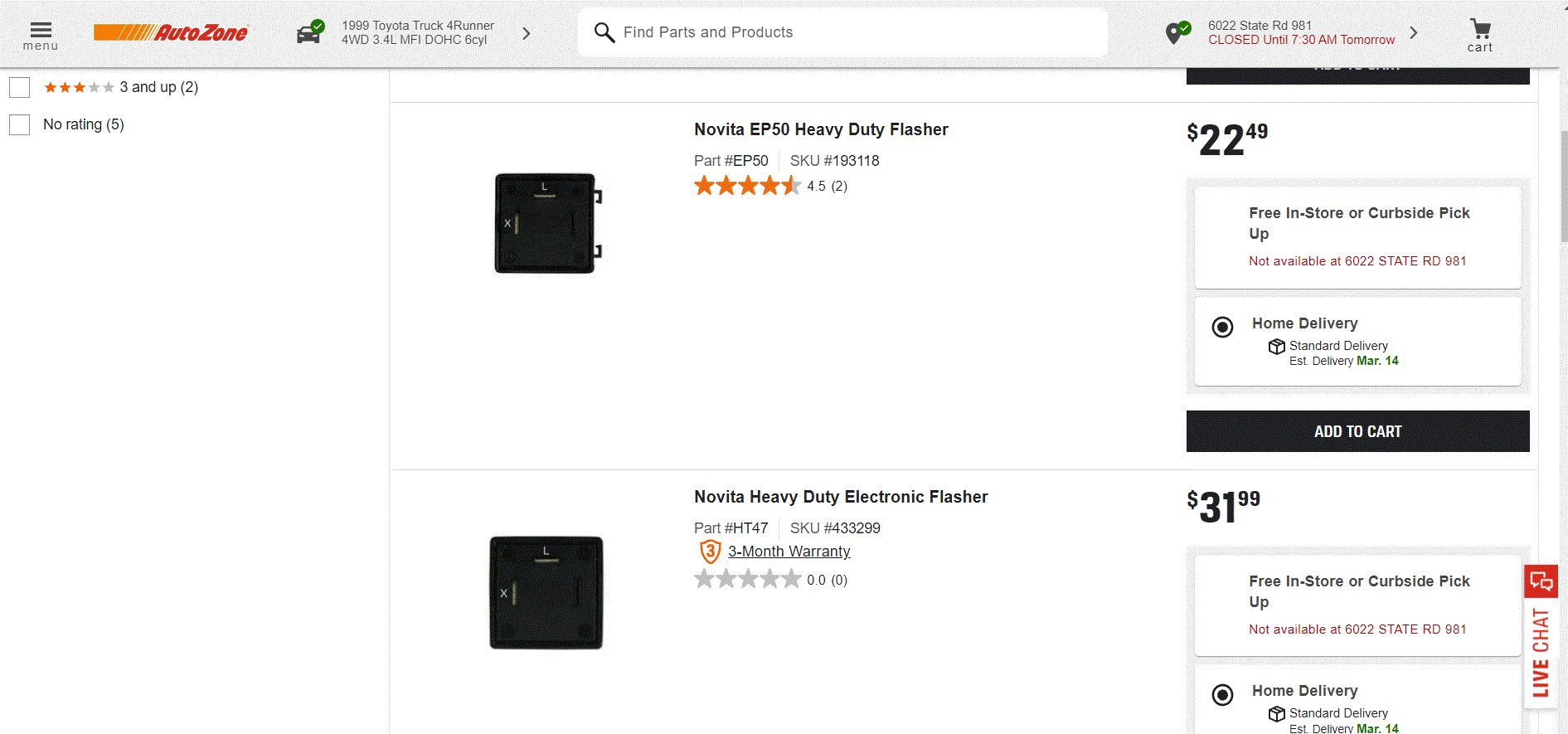Open Live Chat bubble icon
The width and height of the screenshot is (1568, 734).
point(1541,581)
